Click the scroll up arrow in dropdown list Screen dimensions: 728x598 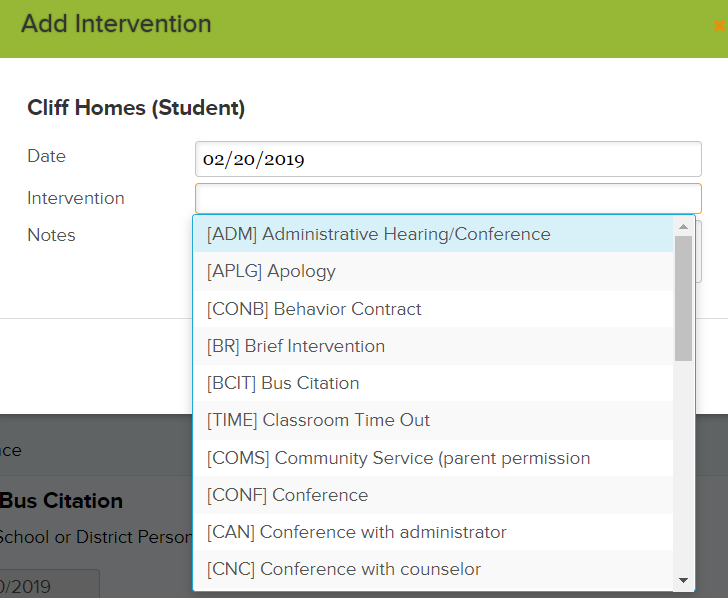click(x=683, y=227)
